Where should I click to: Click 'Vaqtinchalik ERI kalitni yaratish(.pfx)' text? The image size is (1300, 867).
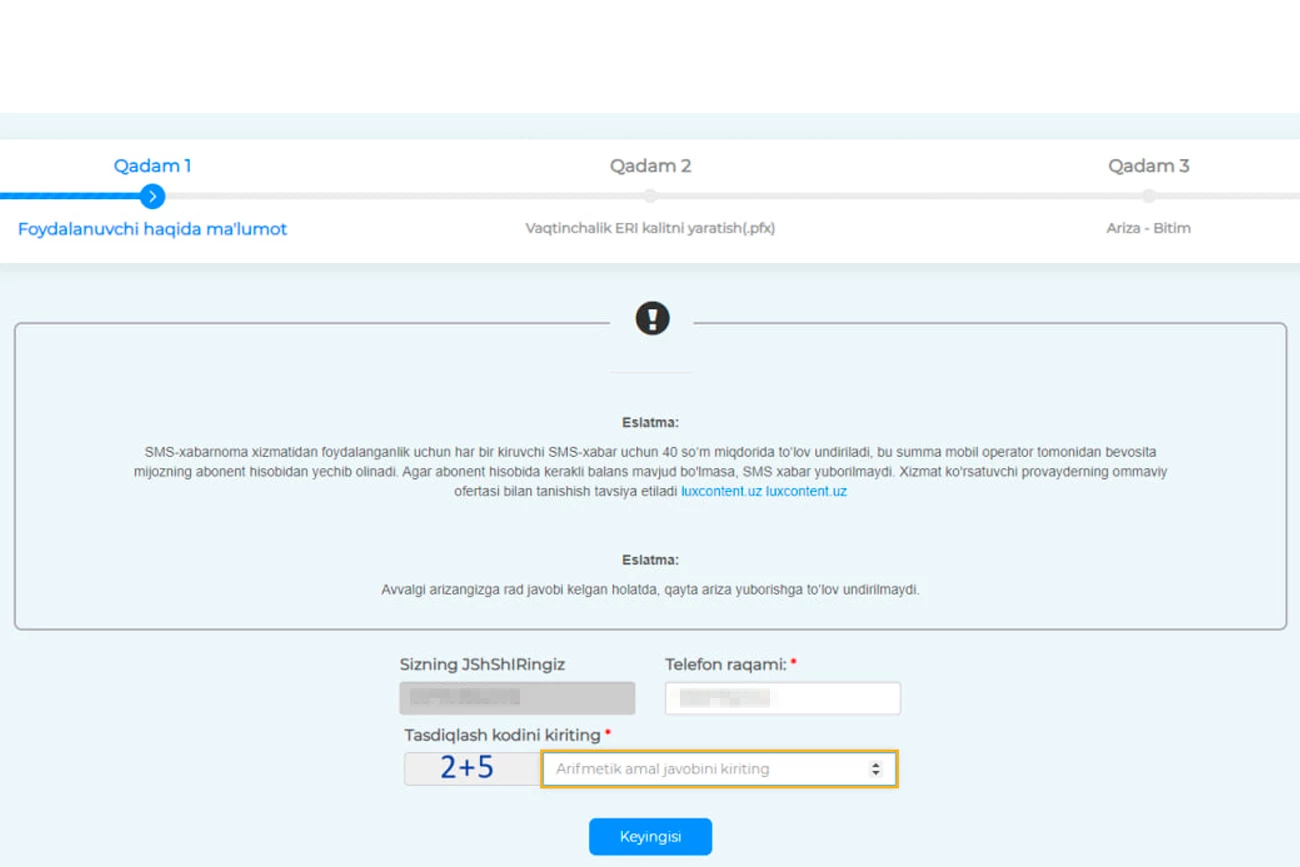point(650,228)
